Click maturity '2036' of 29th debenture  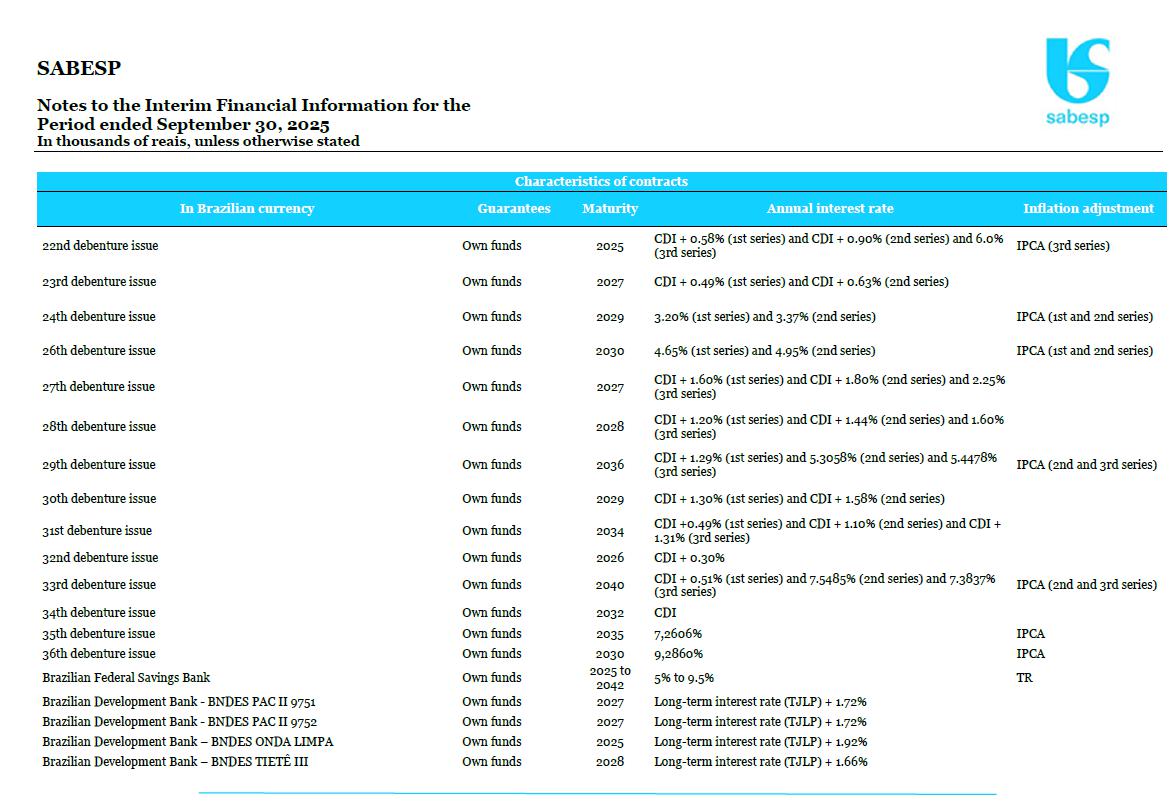[x=610, y=465]
